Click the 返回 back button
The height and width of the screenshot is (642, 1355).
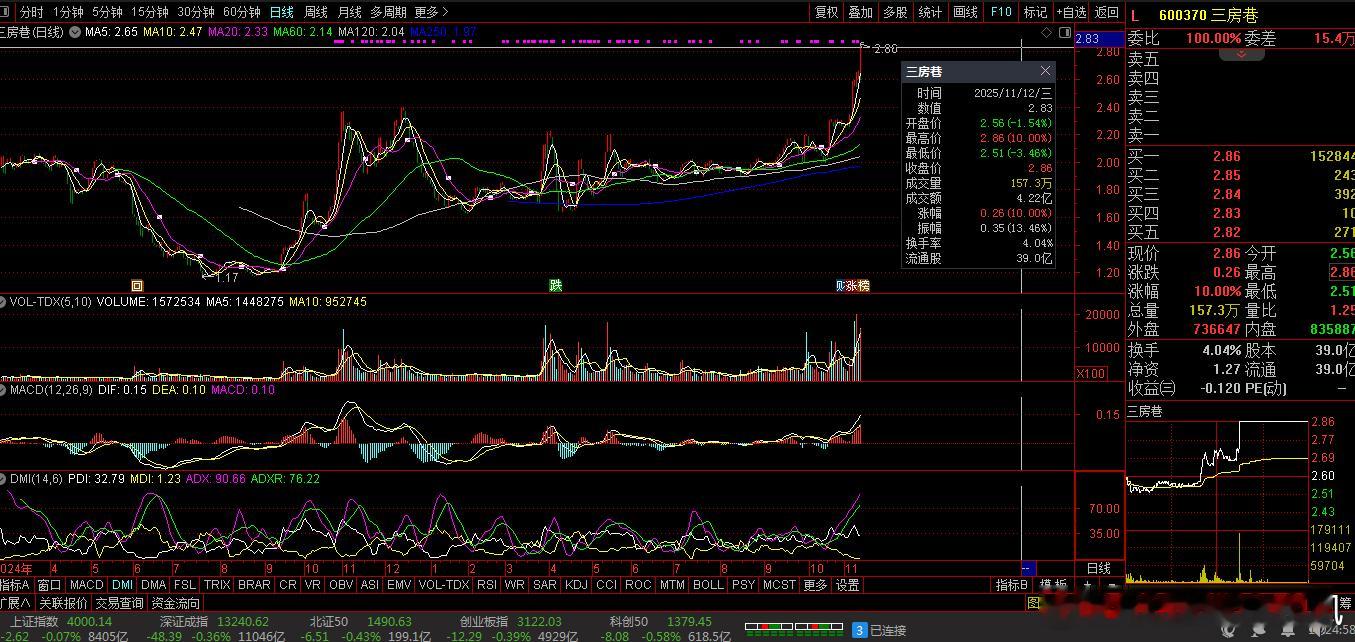pos(1106,12)
